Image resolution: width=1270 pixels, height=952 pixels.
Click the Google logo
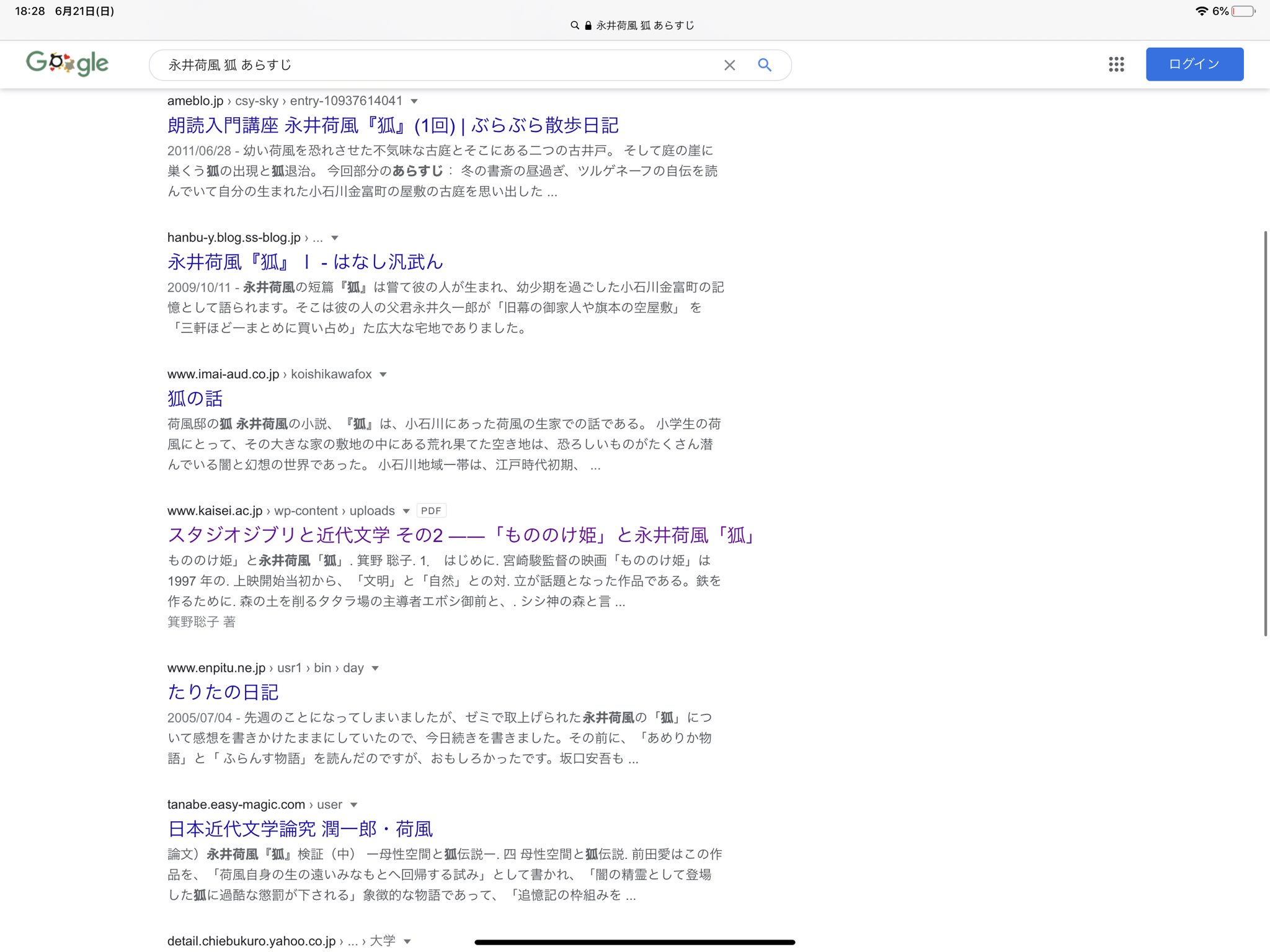(x=67, y=63)
